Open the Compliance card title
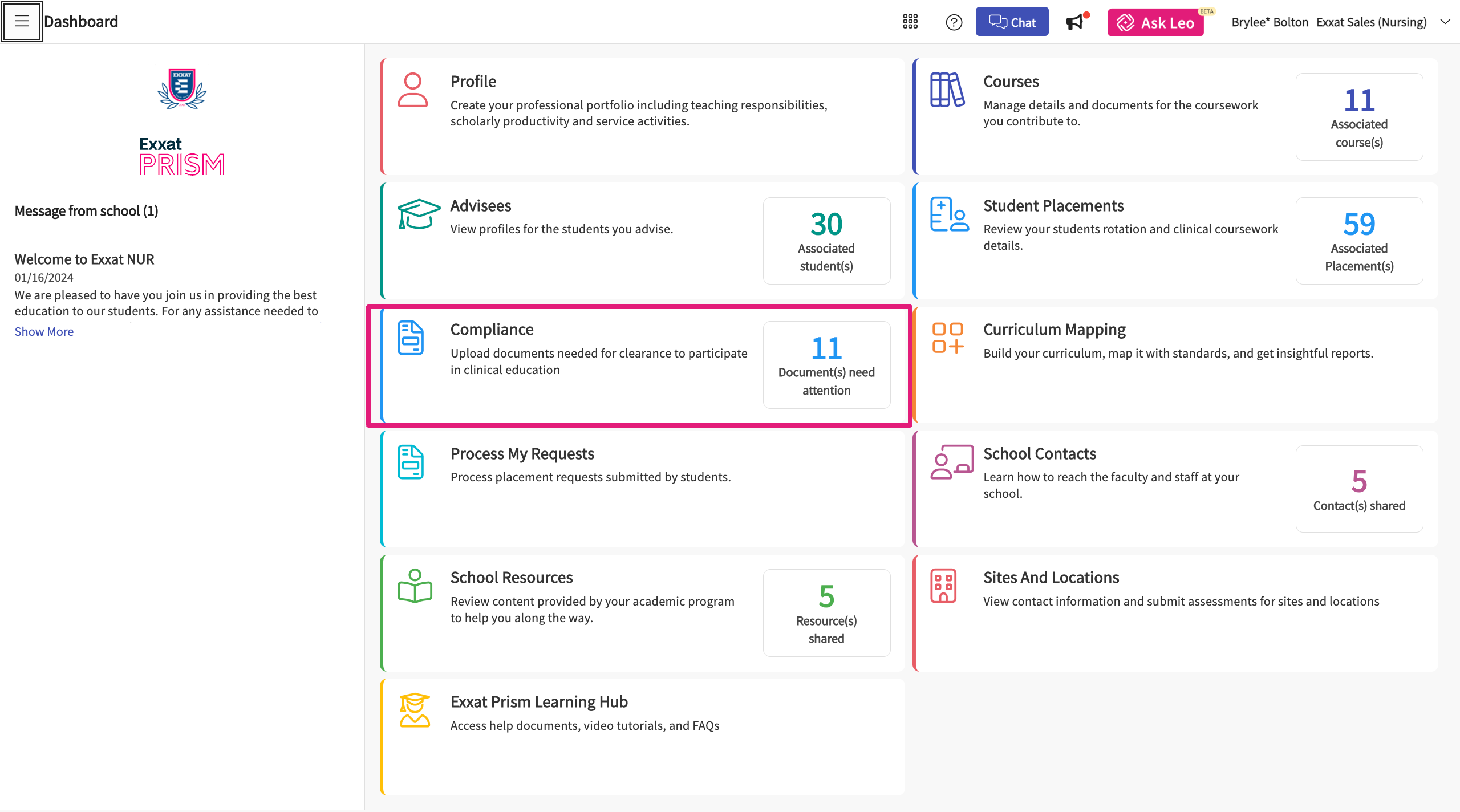This screenshot has height=812, width=1460. pos(492,330)
